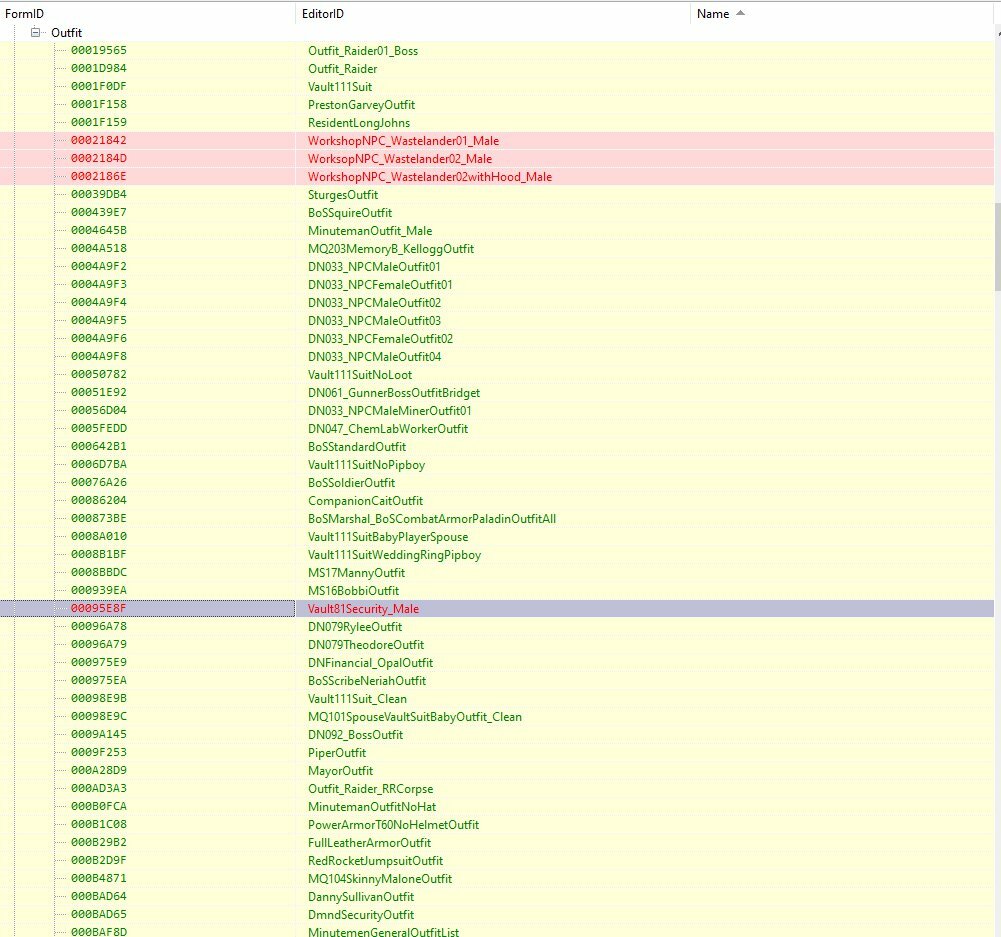Click FormID 000BAD64
The image size is (1001, 937).
pos(99,896)
